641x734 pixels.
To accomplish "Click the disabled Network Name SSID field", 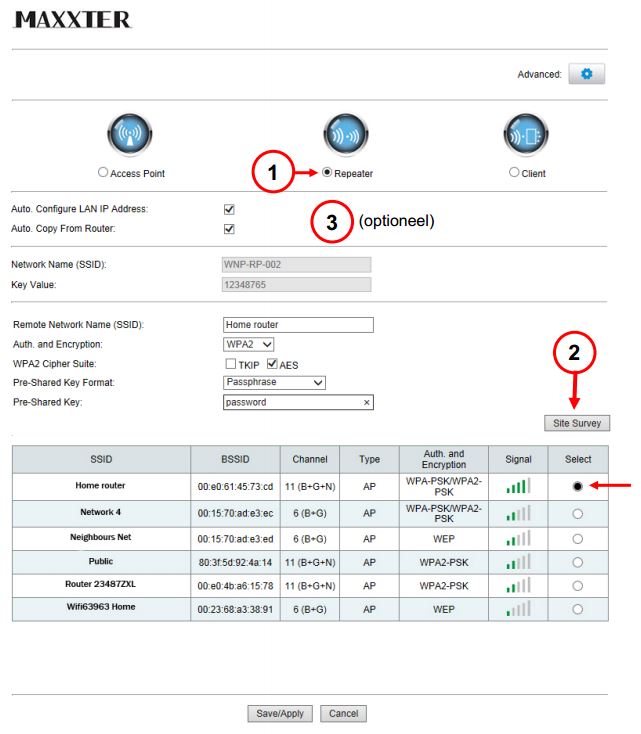I will (296, 264).
